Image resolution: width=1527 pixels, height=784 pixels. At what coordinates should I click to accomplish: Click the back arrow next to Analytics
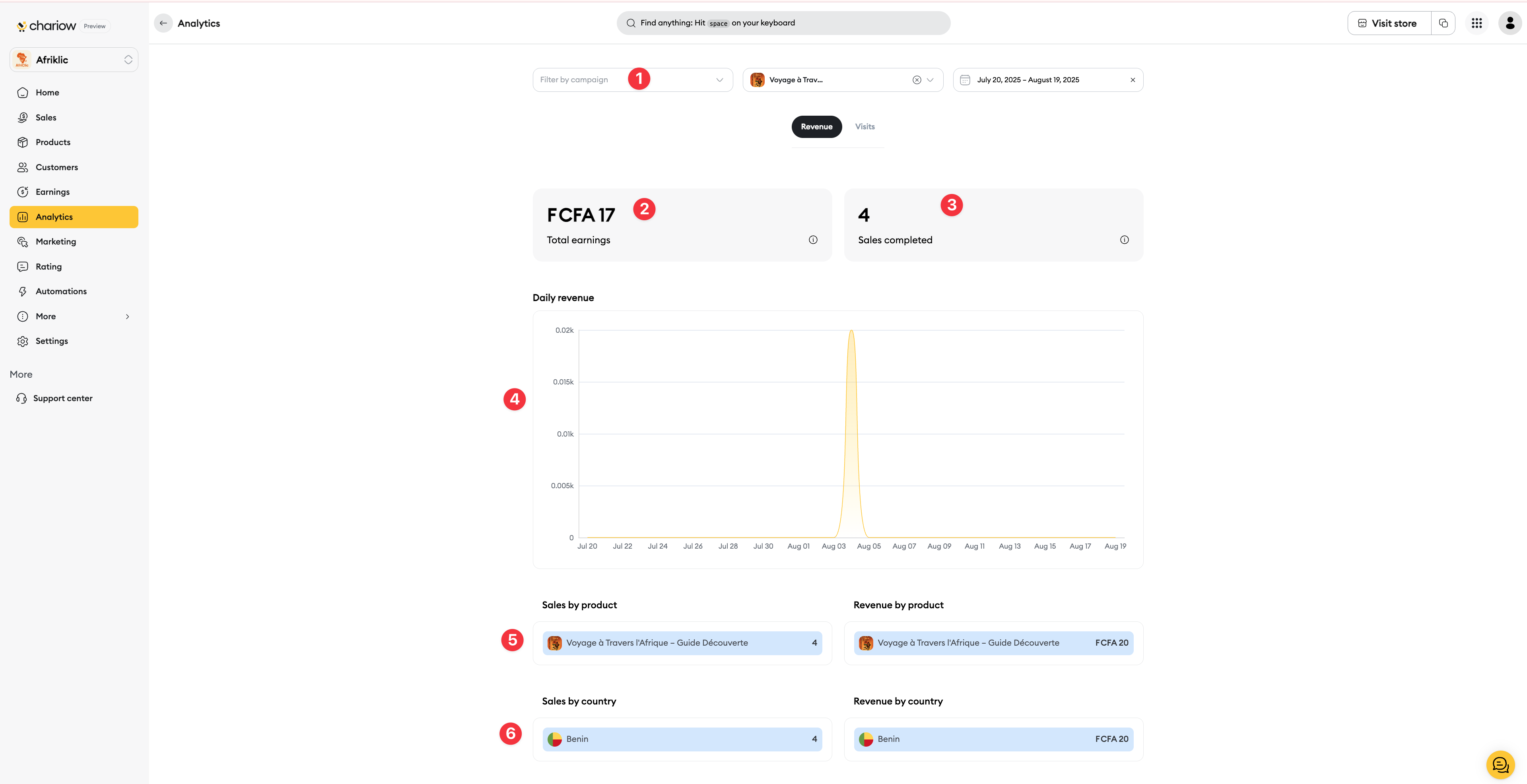(x=163, y=23)
